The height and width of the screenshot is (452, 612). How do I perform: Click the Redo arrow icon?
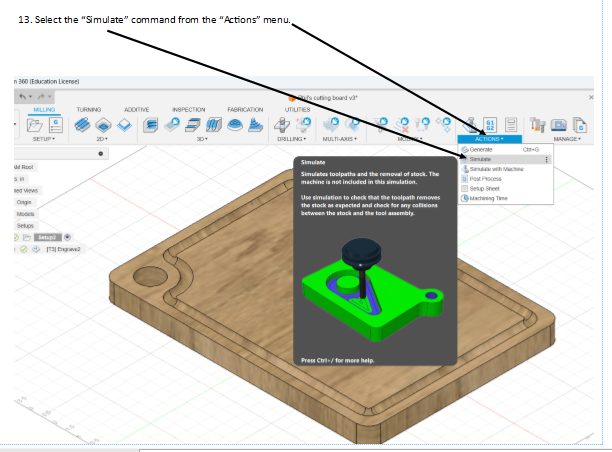(x=41, y=96)
